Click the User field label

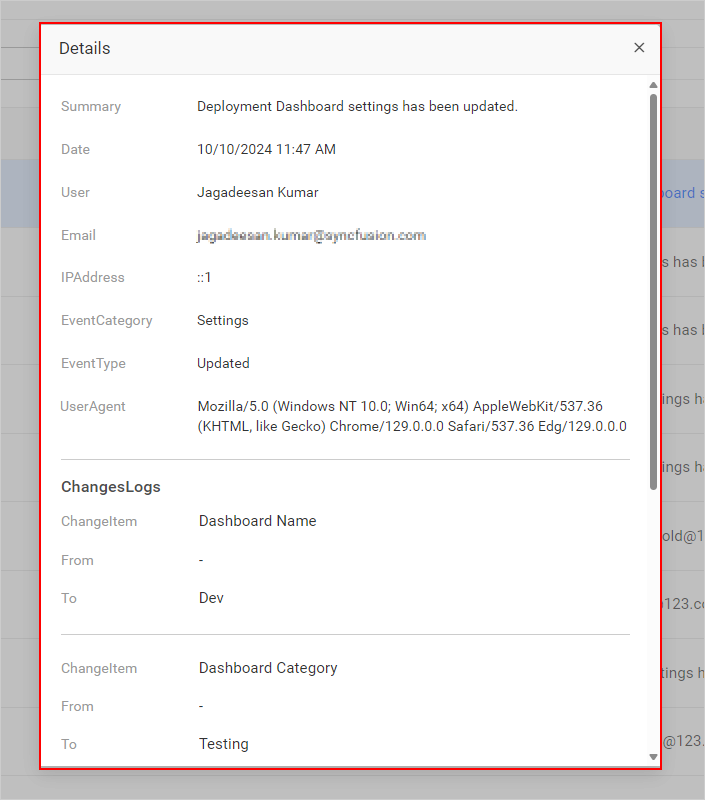(75, 192)
